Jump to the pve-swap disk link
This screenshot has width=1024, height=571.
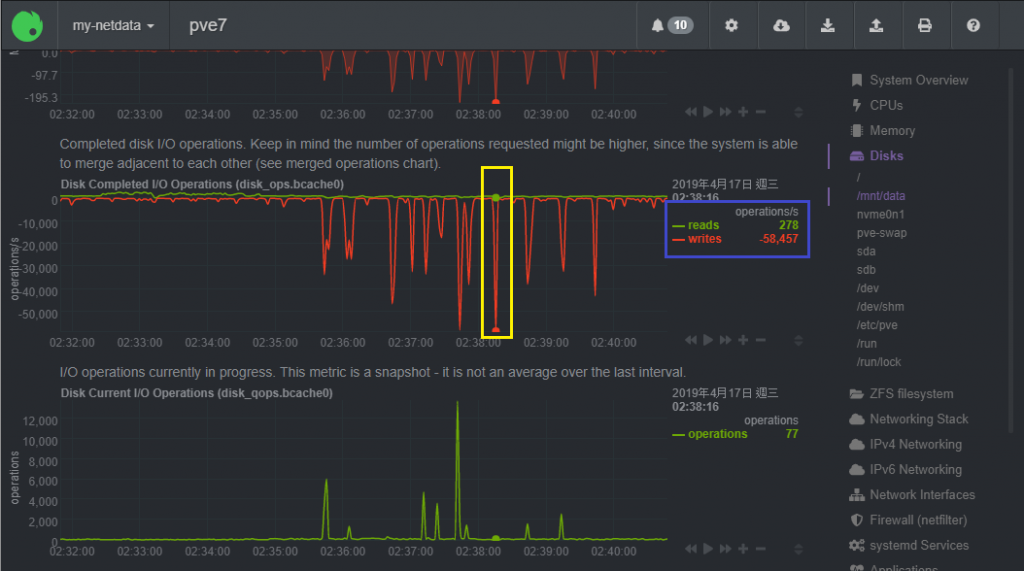tap(882, 233)
